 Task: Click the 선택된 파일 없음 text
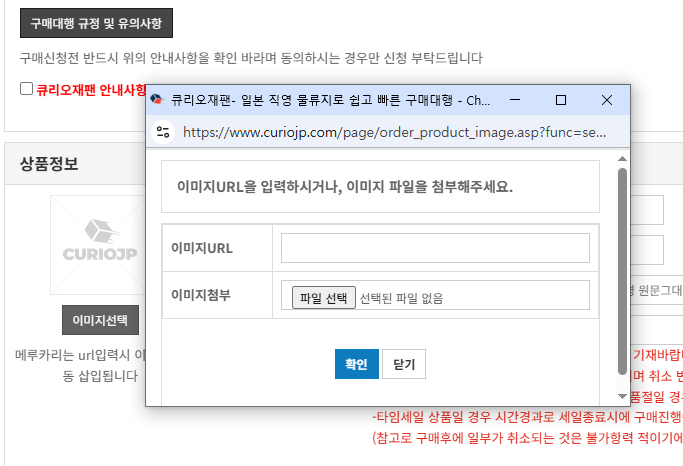click(x=401, y=298)
